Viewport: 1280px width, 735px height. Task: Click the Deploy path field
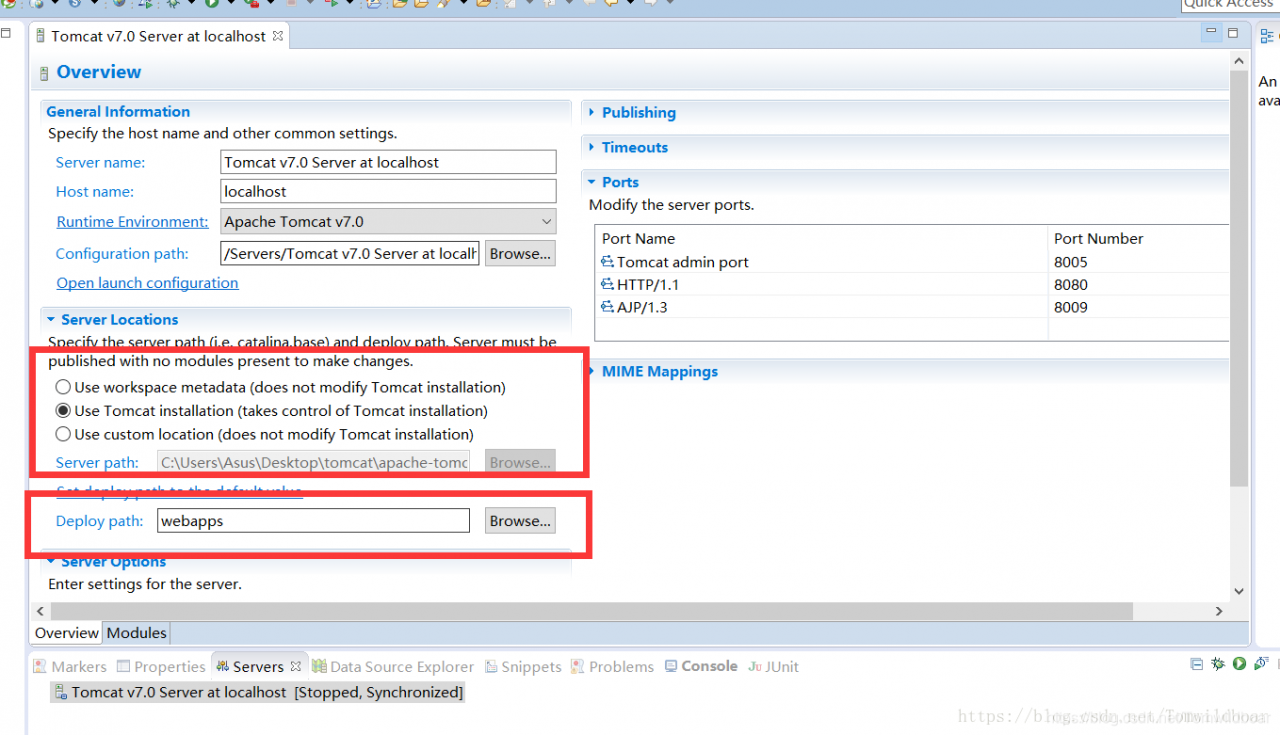313,521
